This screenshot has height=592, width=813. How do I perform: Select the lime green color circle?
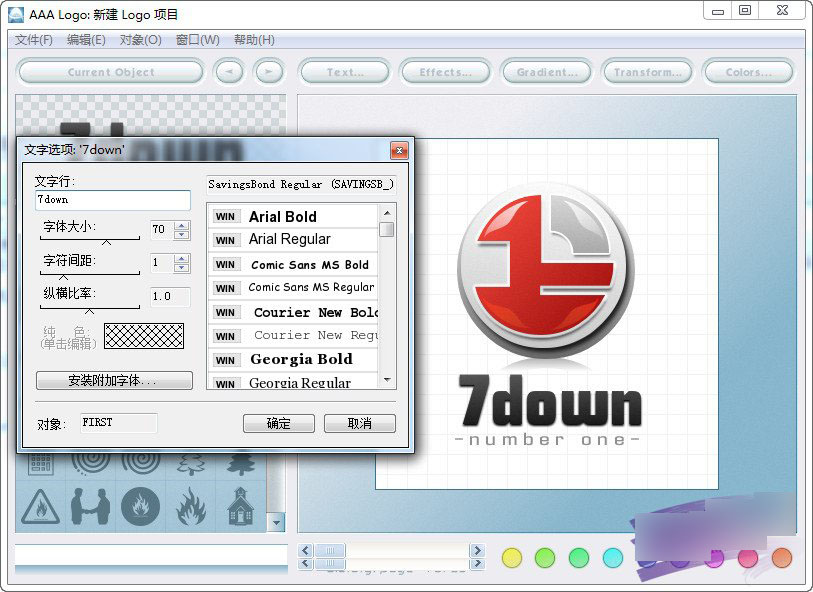click(x=545, y=558)
